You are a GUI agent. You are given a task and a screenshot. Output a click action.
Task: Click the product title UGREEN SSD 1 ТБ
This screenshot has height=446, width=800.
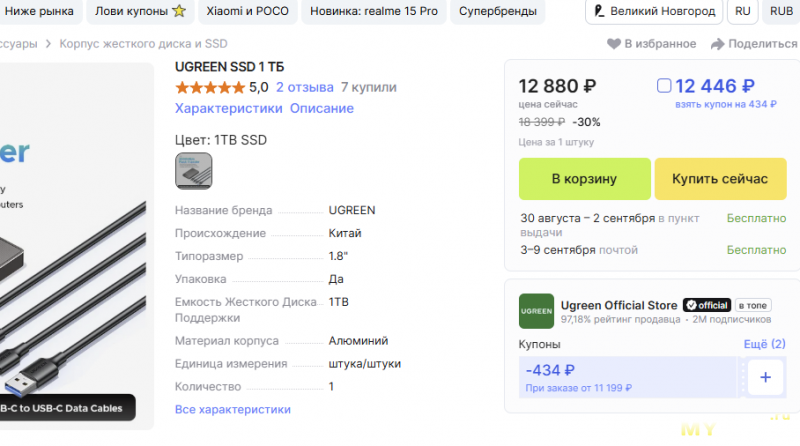click(230, 67)
